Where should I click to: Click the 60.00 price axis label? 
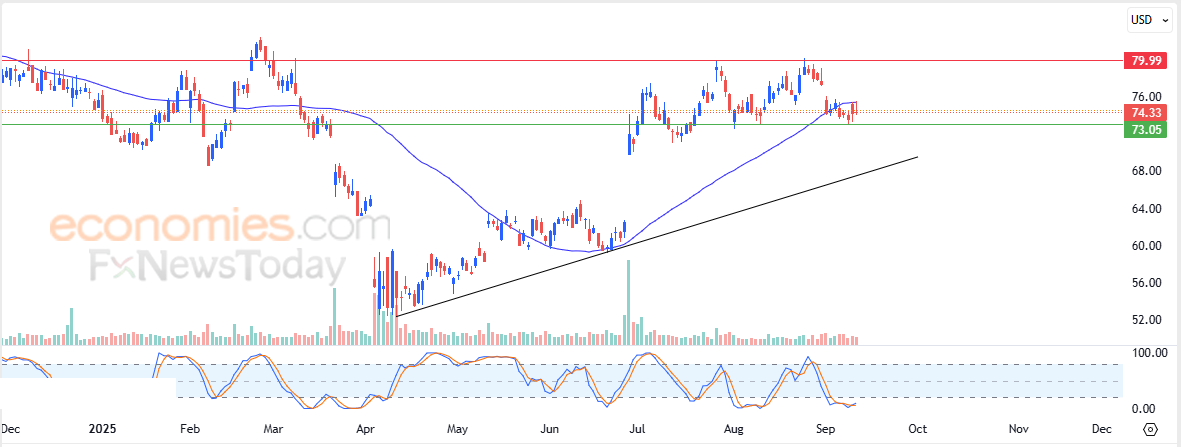1147,246
